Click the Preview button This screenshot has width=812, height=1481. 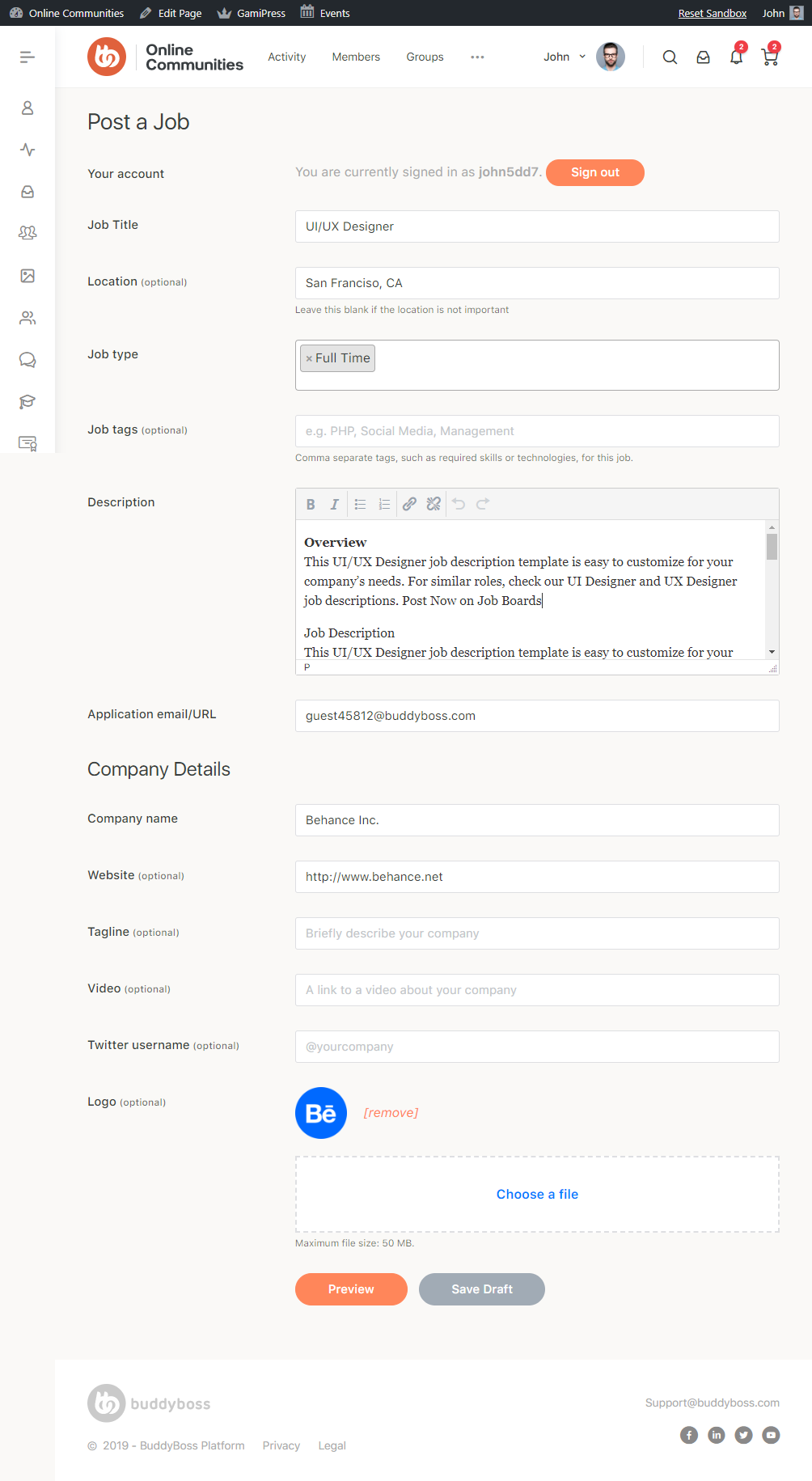pyautogui.click(x=351, y=1289)
